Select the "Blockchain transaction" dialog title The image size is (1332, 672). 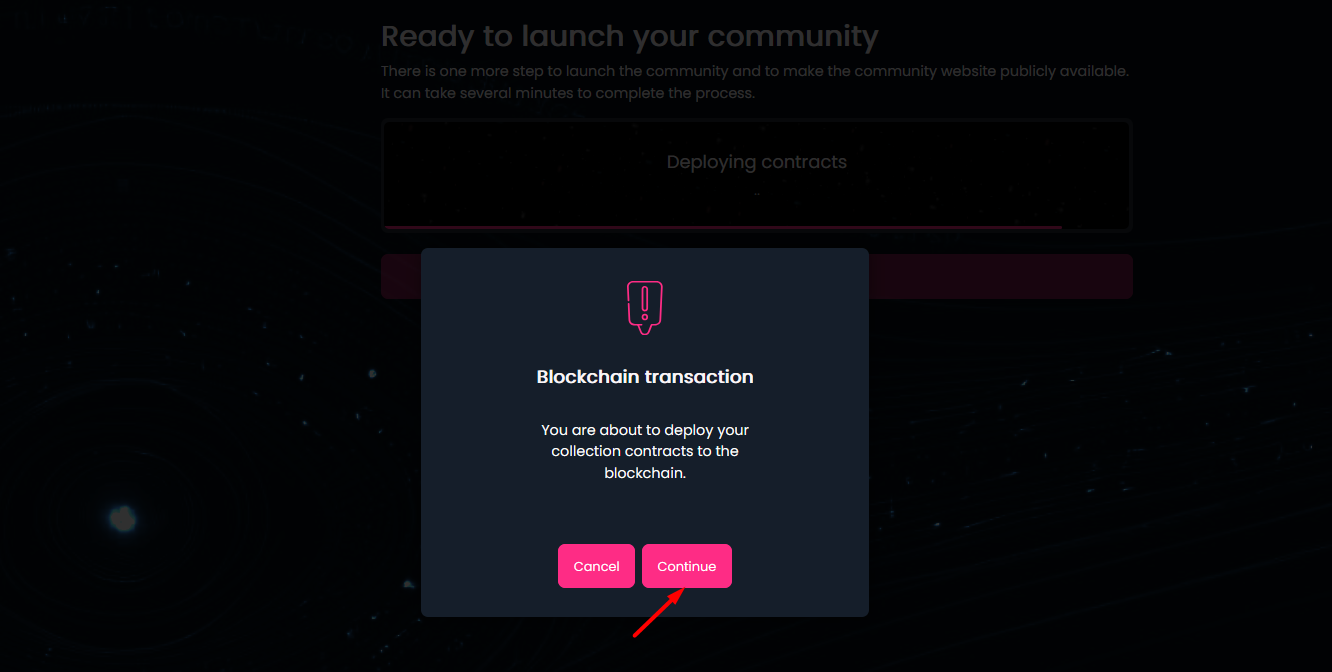click(x=645, y=377)
